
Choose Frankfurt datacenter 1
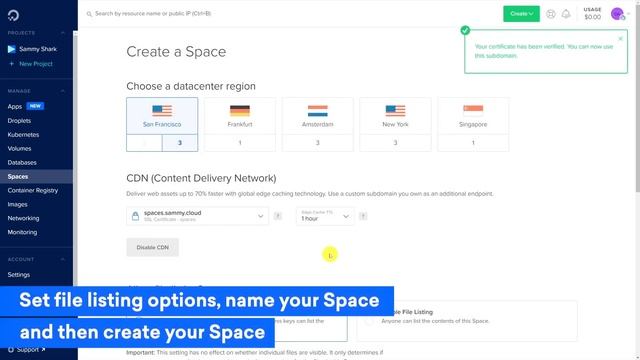(x=240, y=143)
